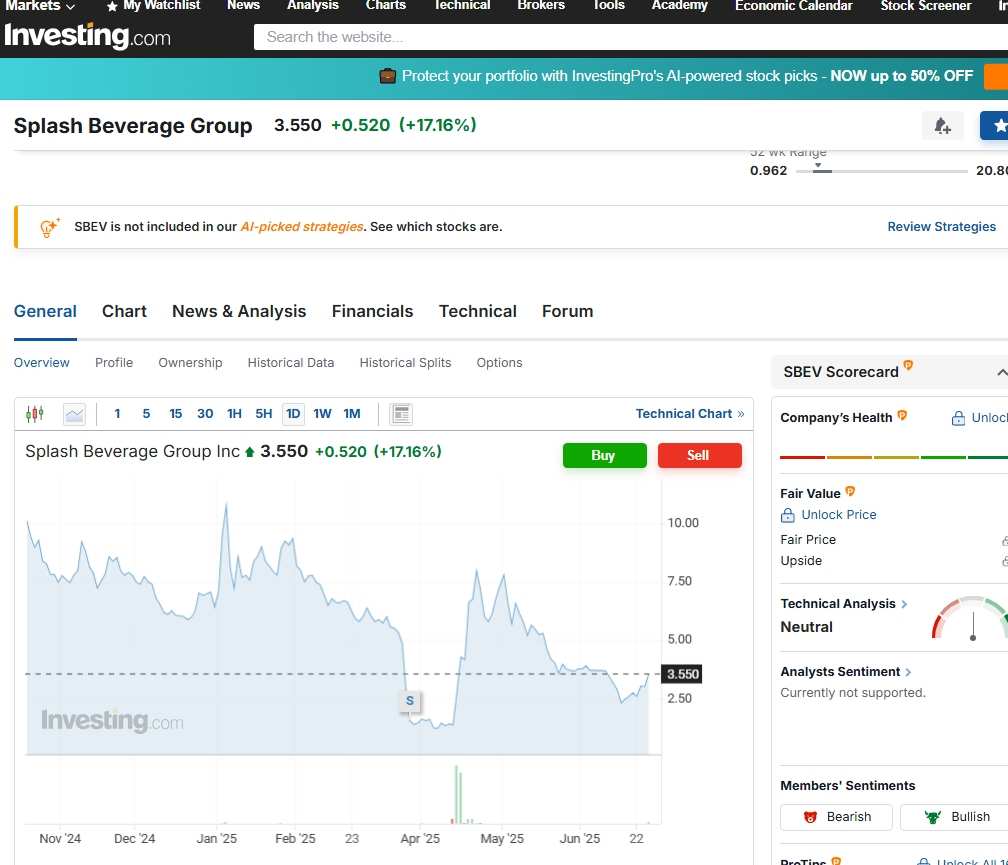Click the lock icon beside Unlock Price

point(788,515)
